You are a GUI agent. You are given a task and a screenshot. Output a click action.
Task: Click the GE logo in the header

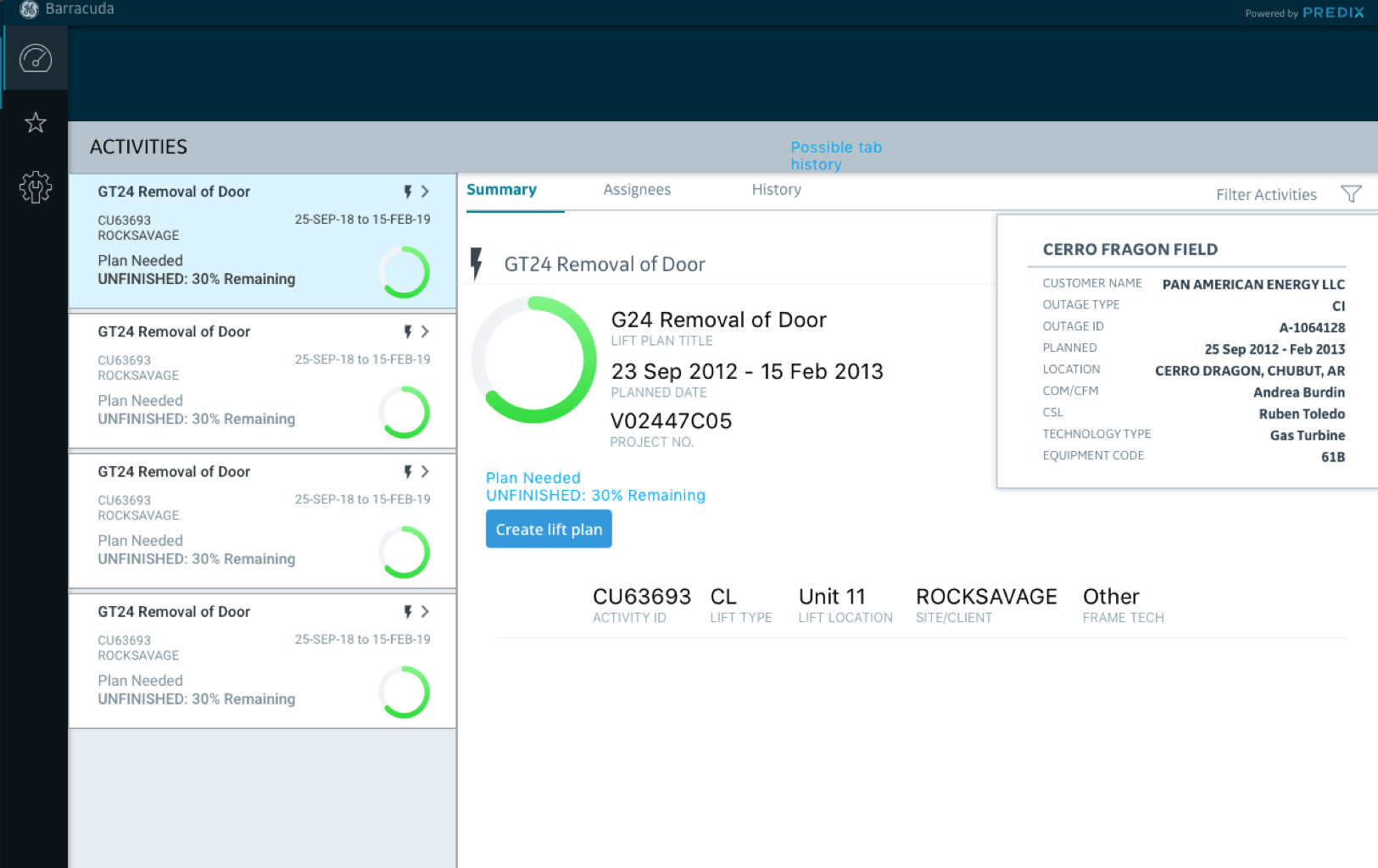(29, 9)
